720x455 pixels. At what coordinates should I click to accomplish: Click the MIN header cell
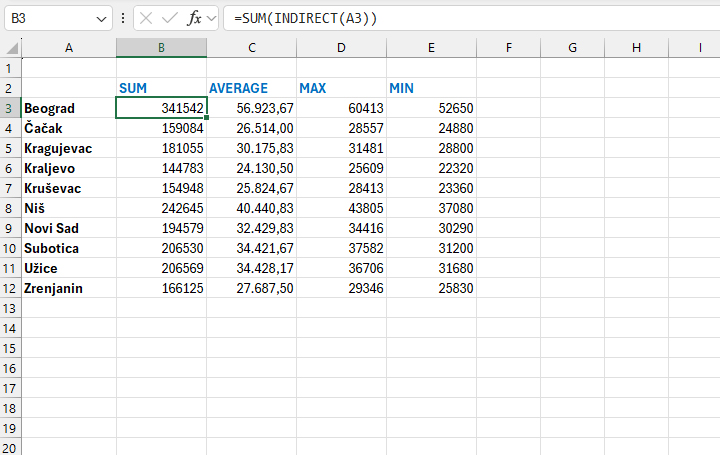[x=431, y=88]
